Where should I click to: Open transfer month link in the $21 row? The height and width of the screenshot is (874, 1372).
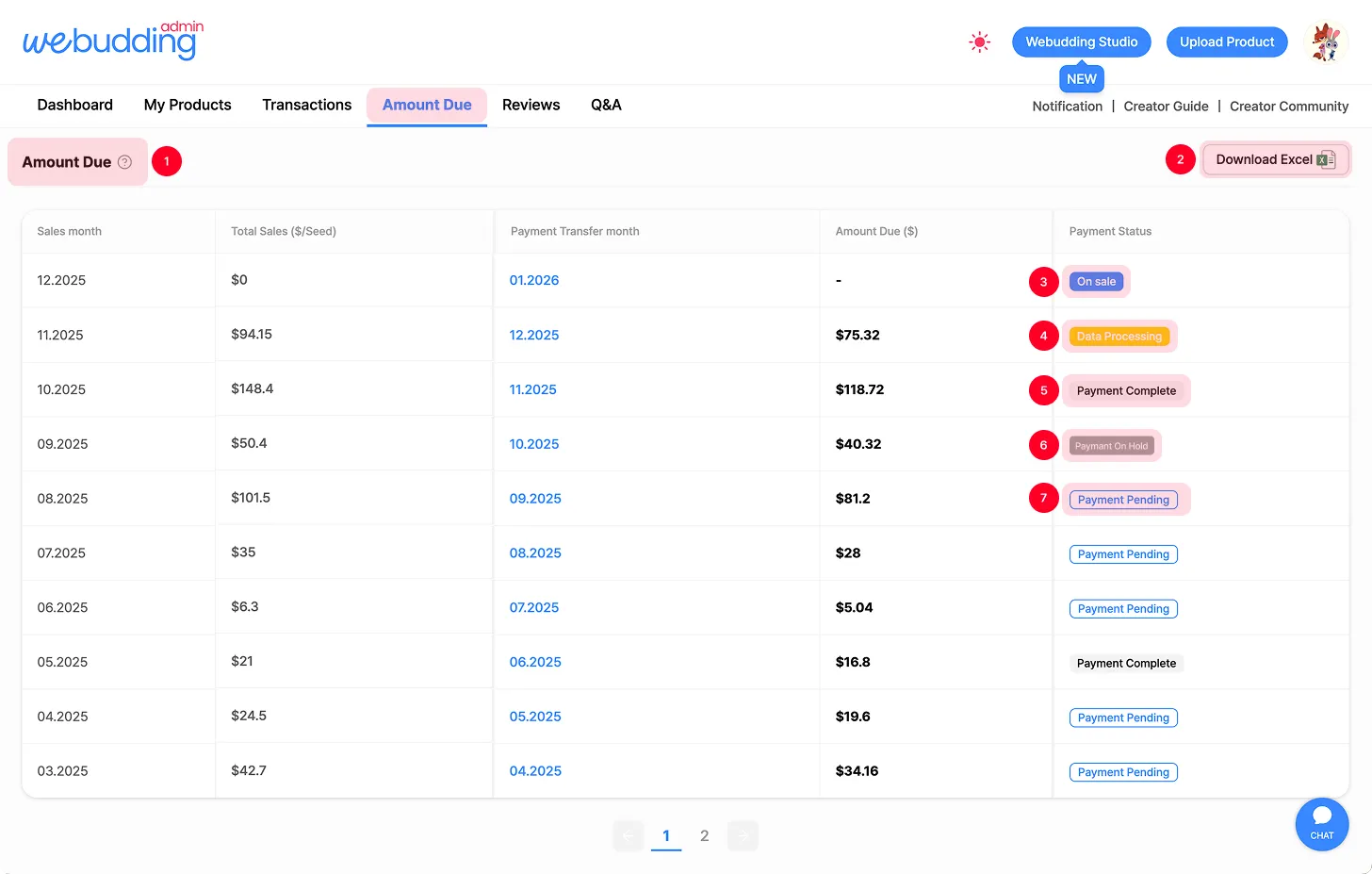pos(535,663)
